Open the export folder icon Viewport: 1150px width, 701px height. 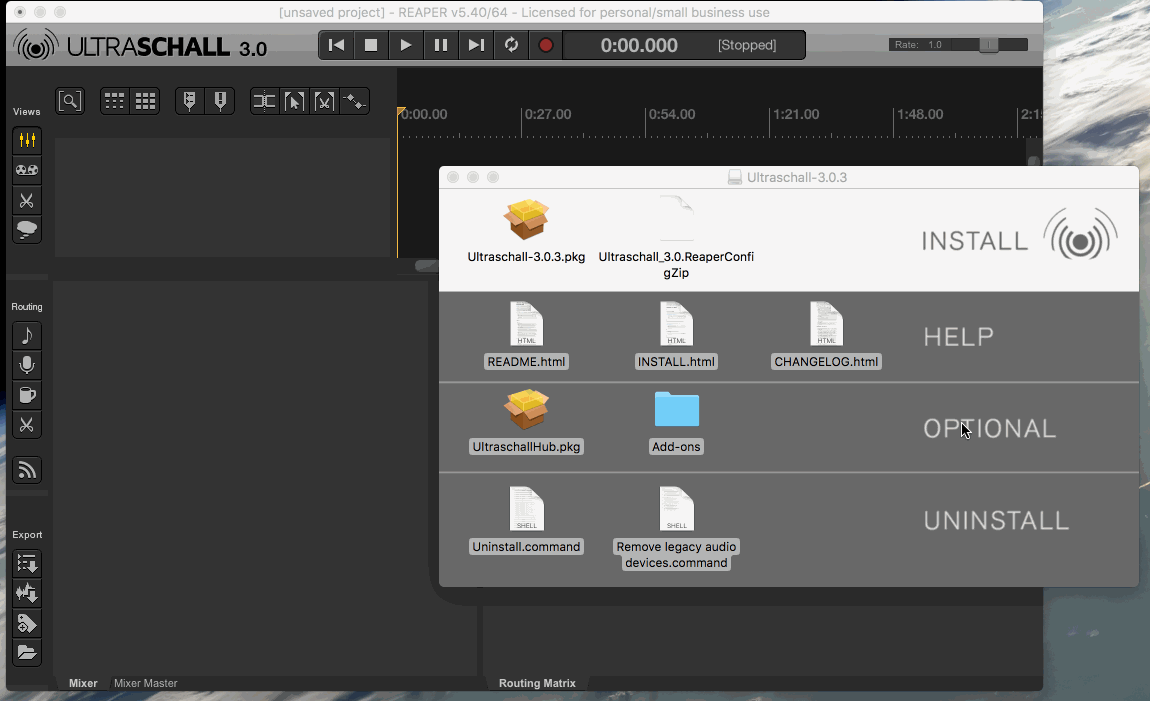(x=27, y=653)
